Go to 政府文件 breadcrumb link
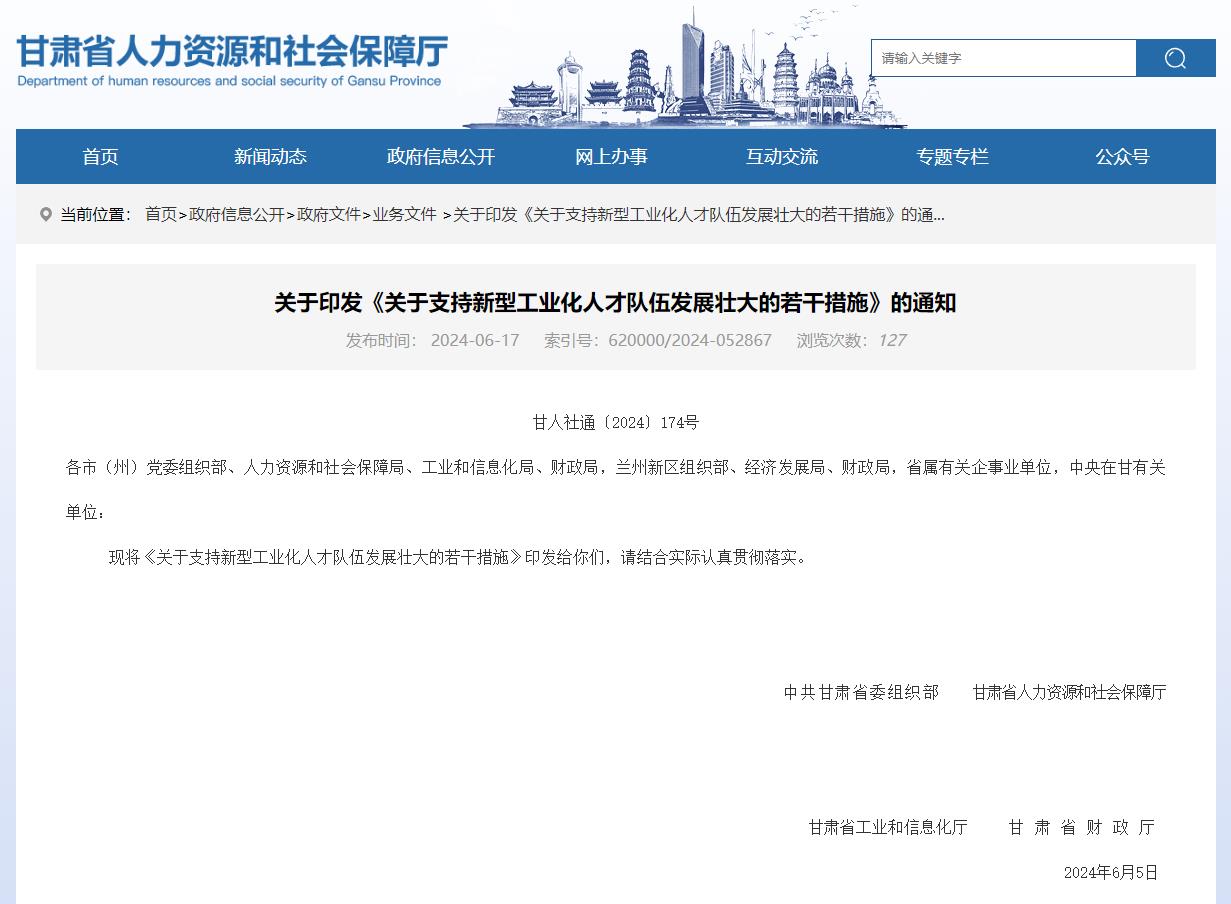 pyautogui.click(x=329, y=214)
